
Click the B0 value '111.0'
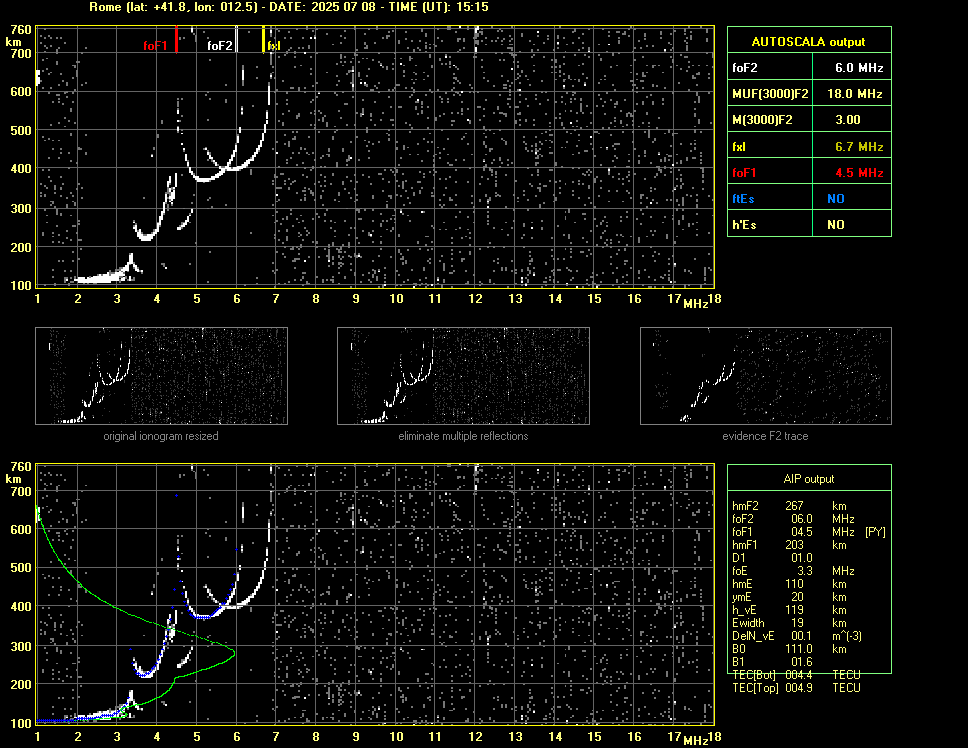[799, 649]
